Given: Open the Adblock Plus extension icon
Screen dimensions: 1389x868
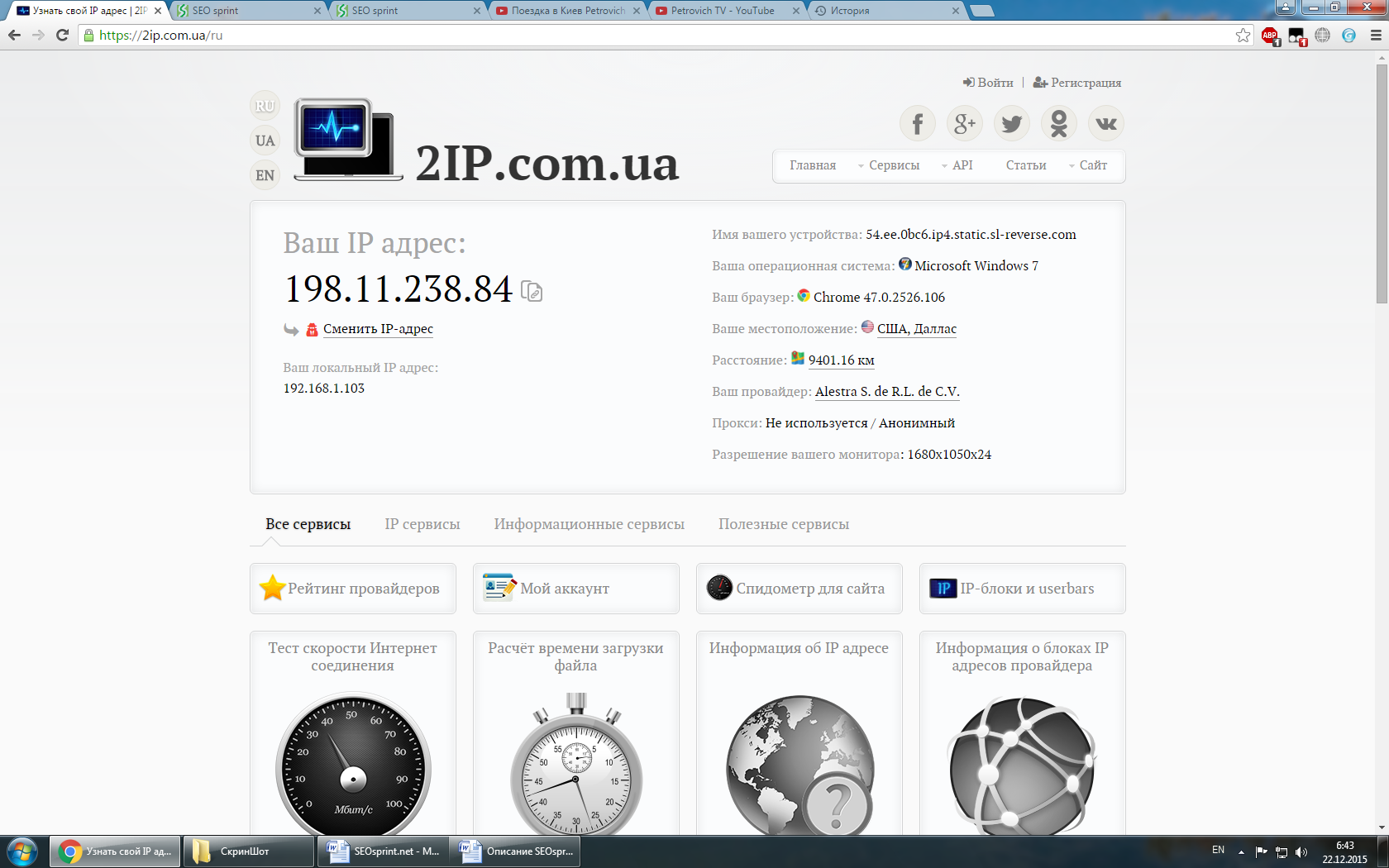Looking at the screenshot, I should (1270, 36).
